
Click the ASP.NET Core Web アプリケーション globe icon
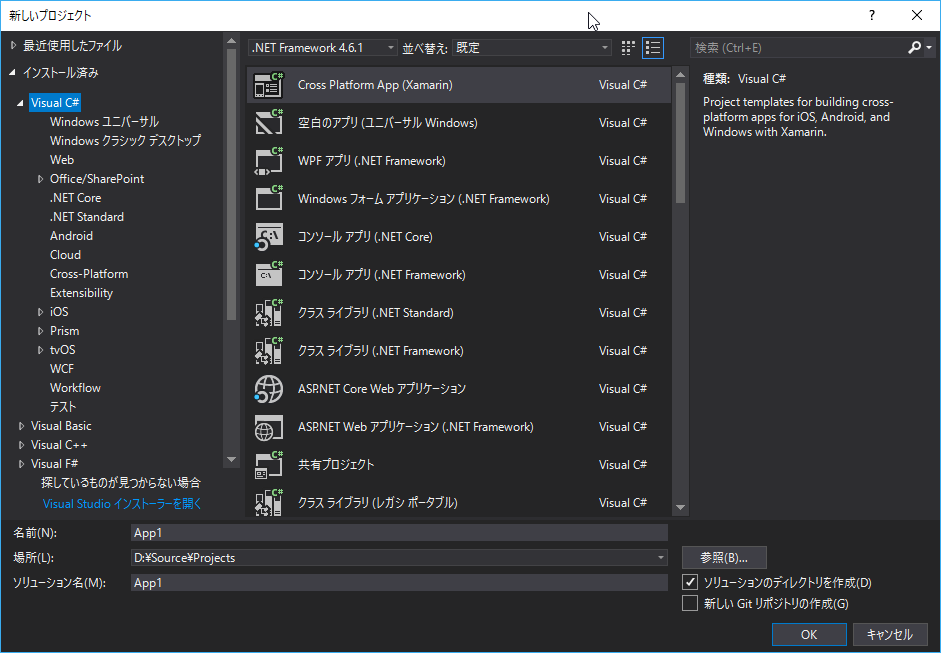coord(268,389)
